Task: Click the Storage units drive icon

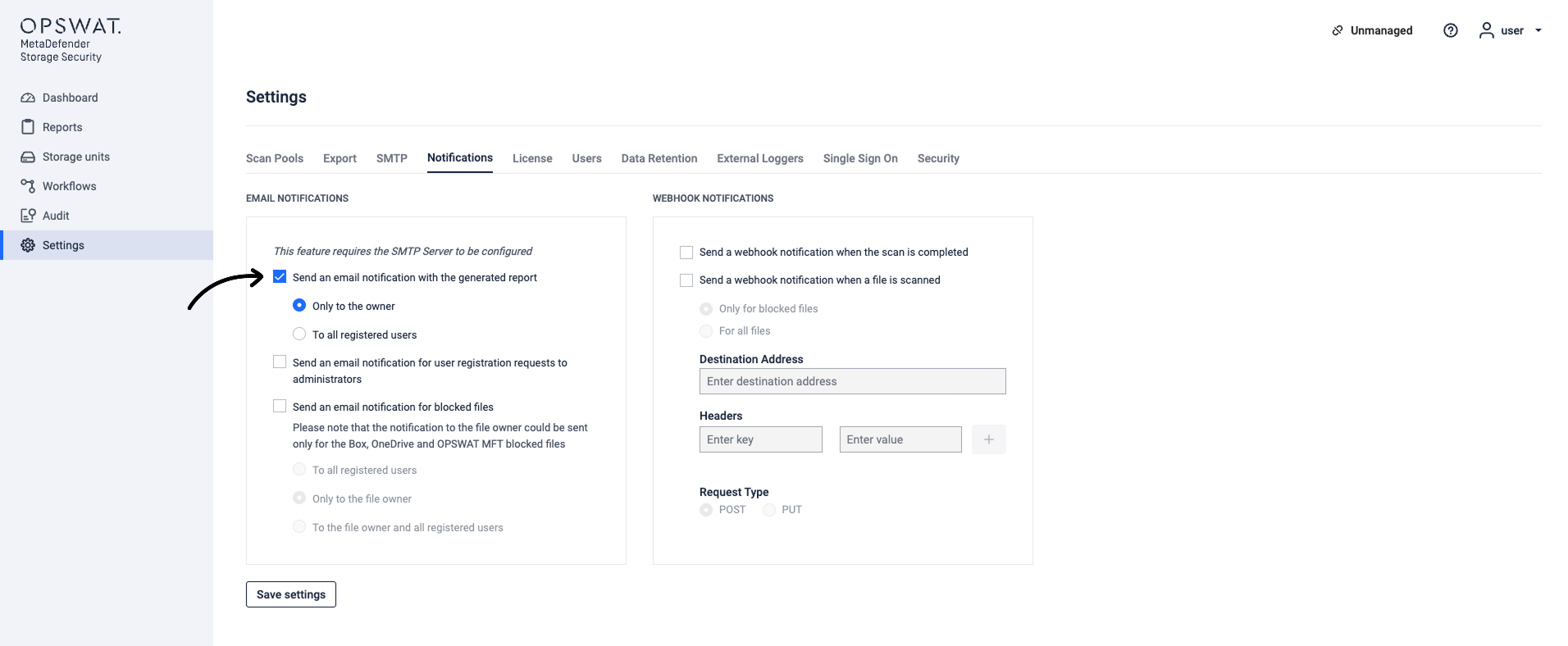Action: point(28,157)
